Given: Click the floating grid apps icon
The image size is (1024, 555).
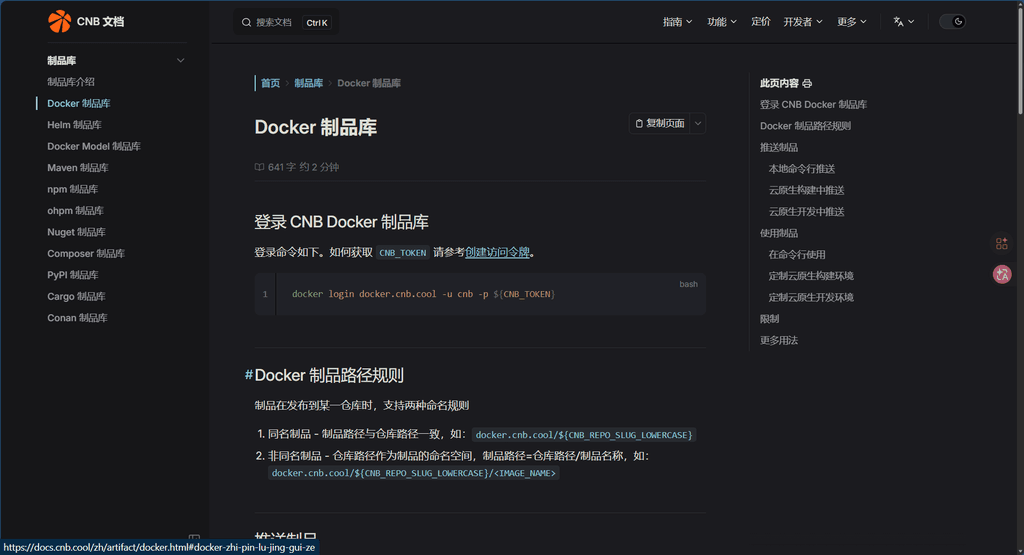Looking at the screenshot, I should pyautogui.click(x=1002, y=244).
